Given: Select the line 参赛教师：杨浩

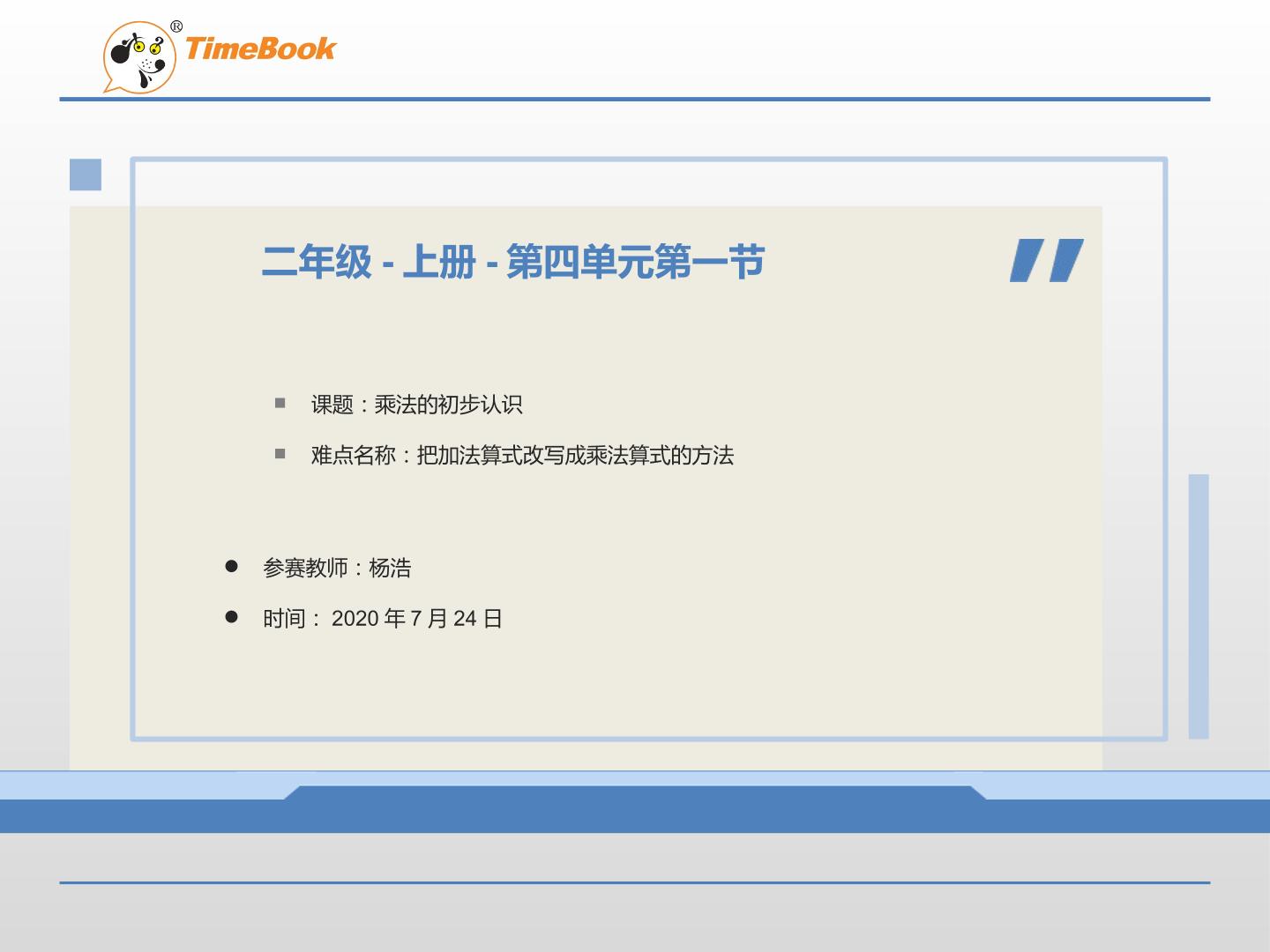Looking at the screenshot, I should 337,568.
